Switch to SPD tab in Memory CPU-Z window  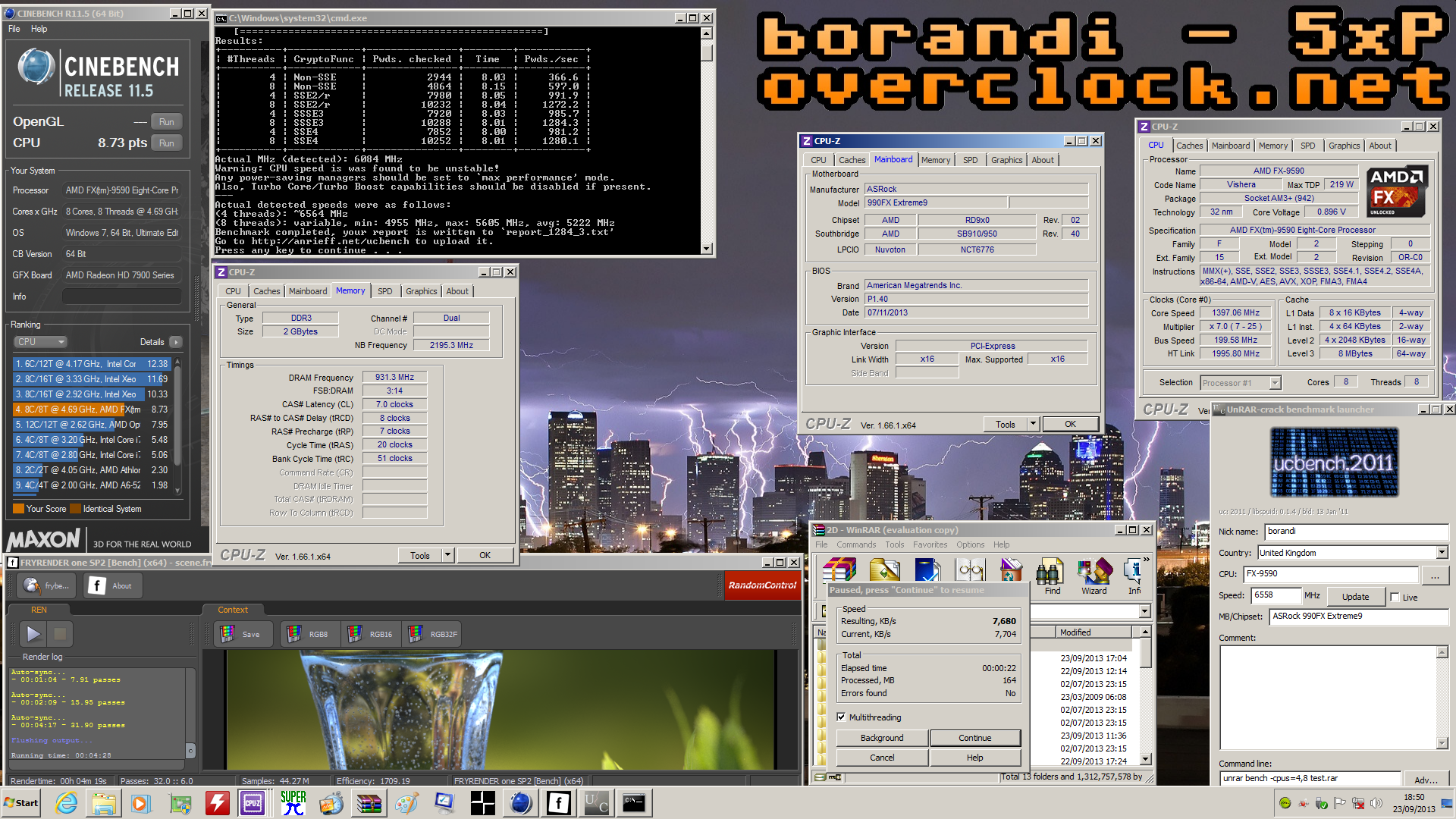(385, 291)
